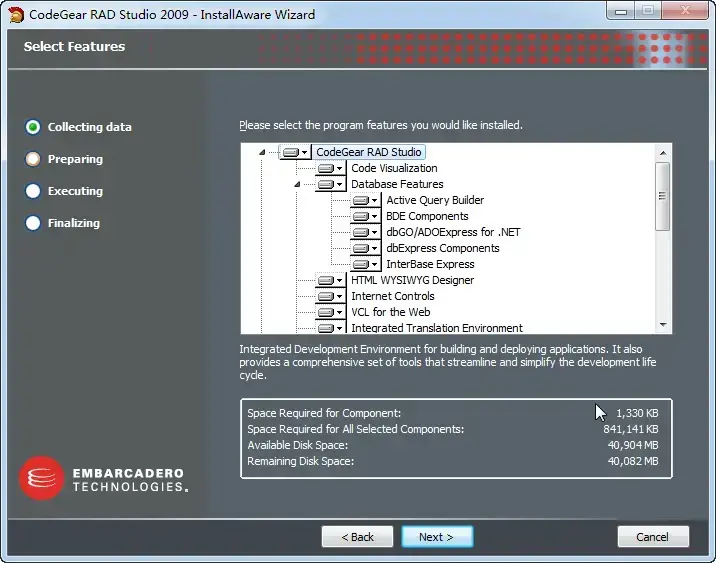Collapse the Database Features tree node

pyautogui.click(x=297, y=184)
